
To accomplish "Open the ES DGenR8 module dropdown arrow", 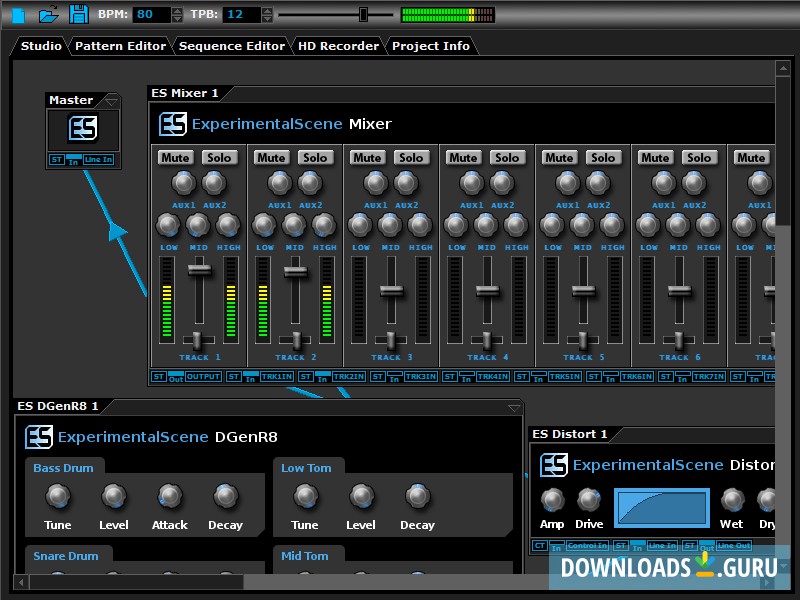I will (x=514, y=407).
